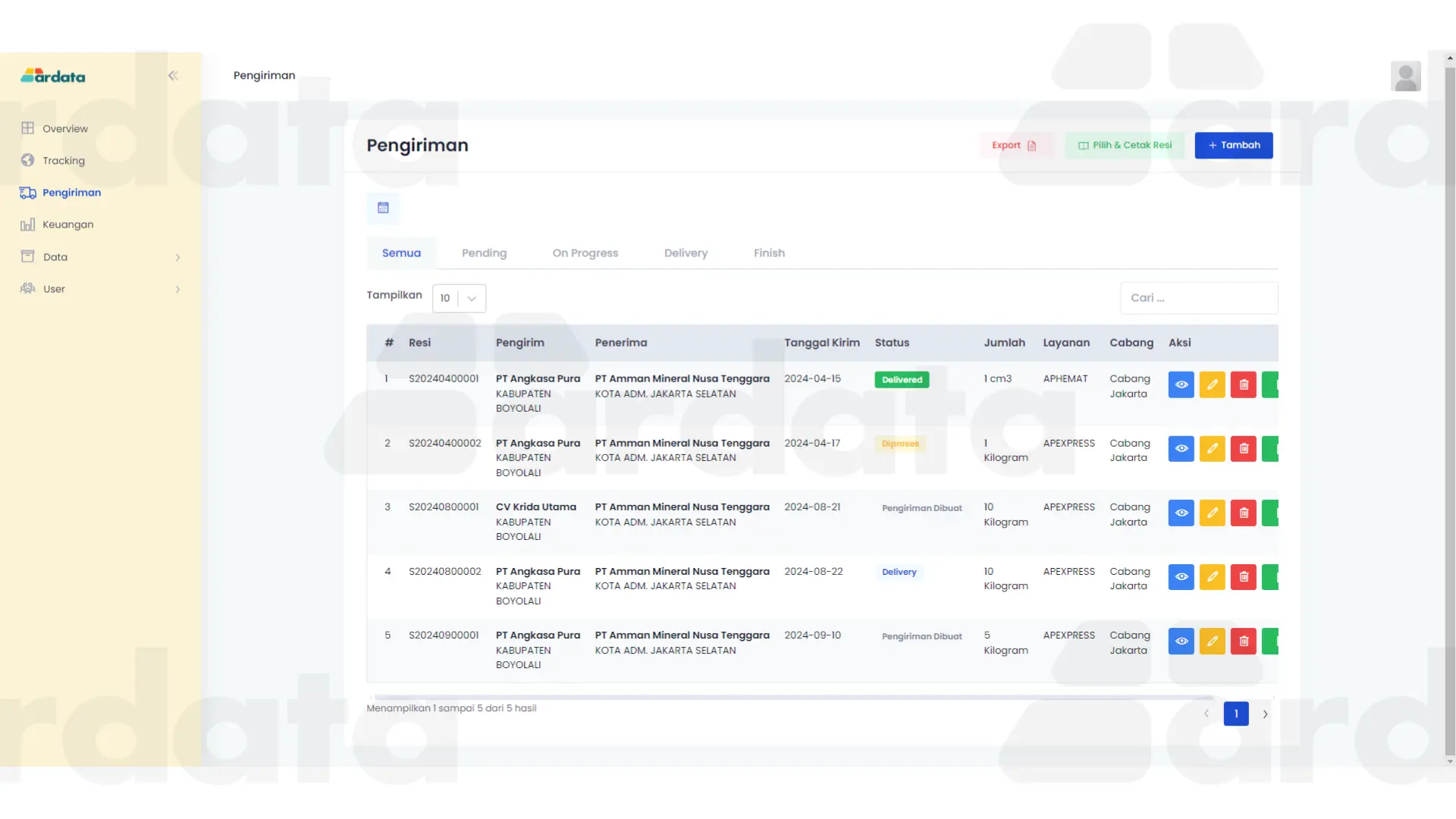Click the APHEMAT service cell
Image resolution: width=1456 pixels, height=819 pixels.
pos(1065,378)
